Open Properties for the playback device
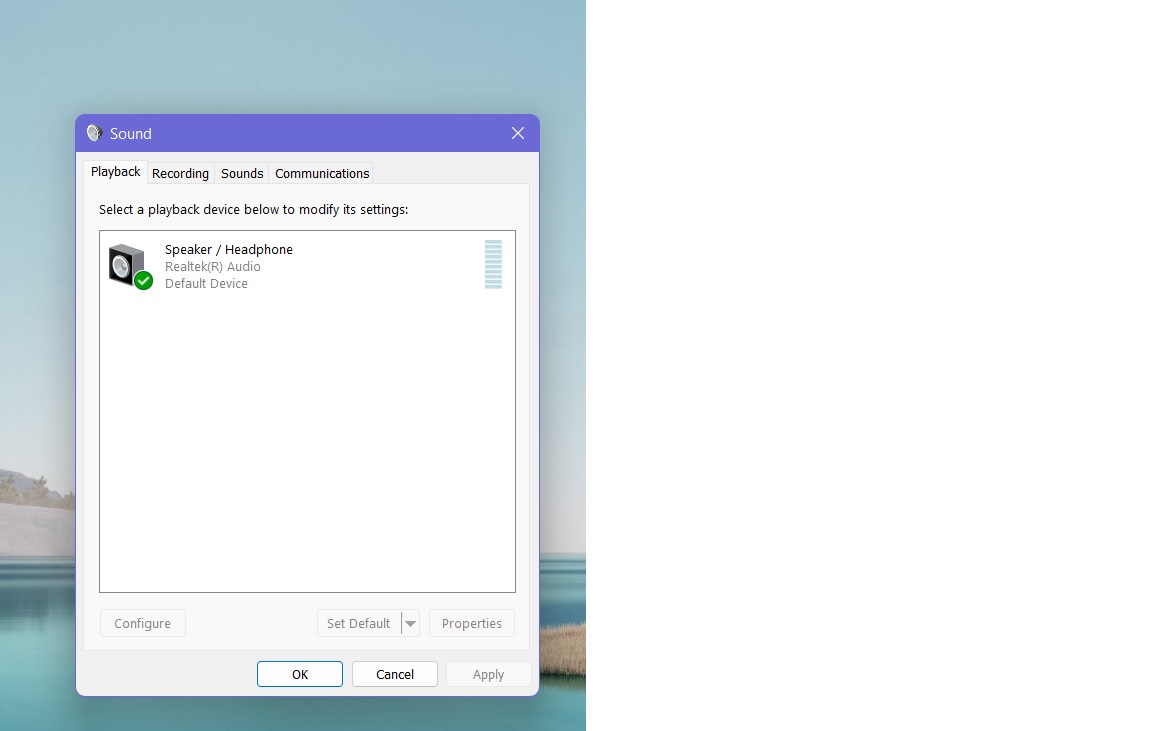 pyautogui.click(x=471, y=622)
